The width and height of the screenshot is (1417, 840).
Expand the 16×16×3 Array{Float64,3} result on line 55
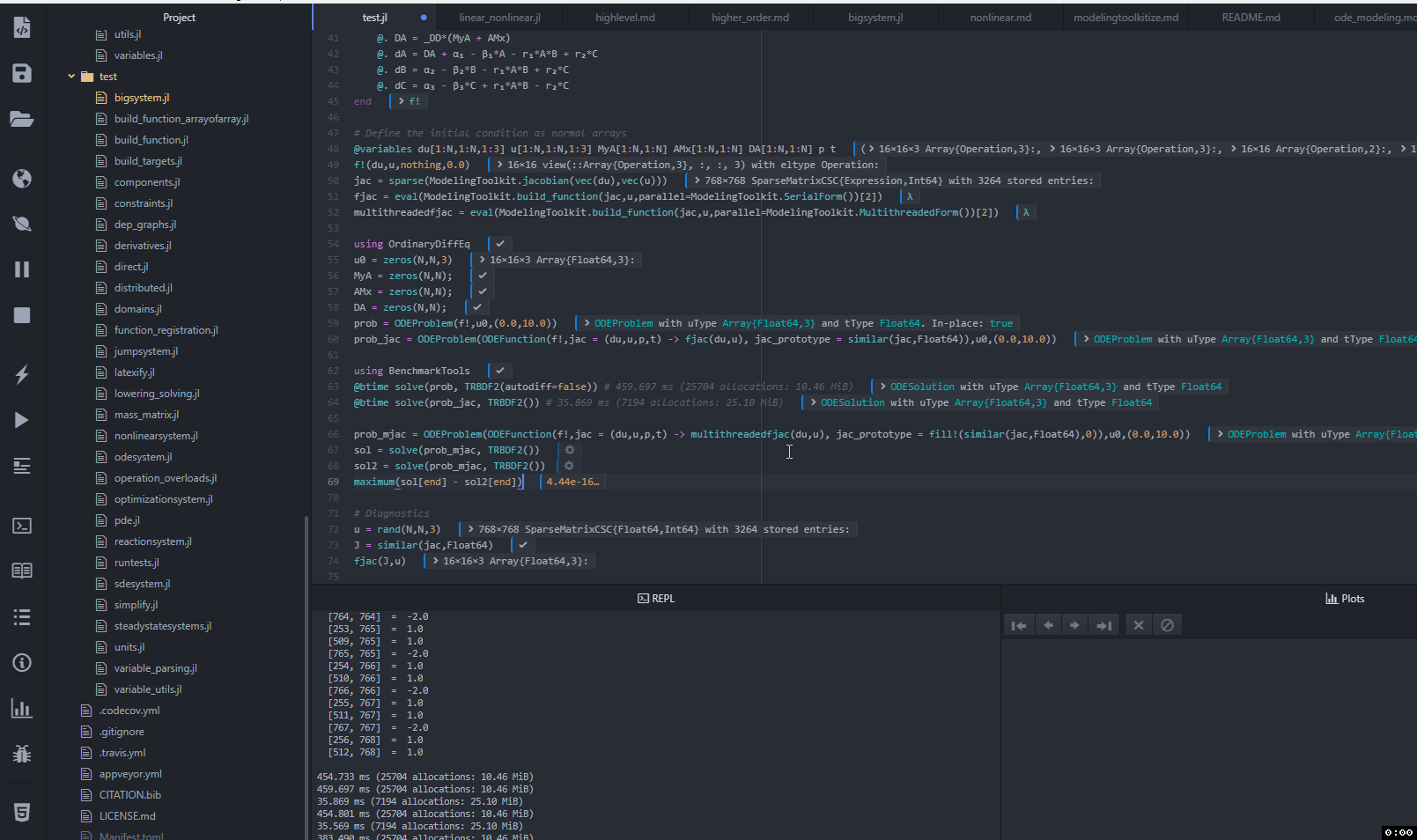click(483, 260)
